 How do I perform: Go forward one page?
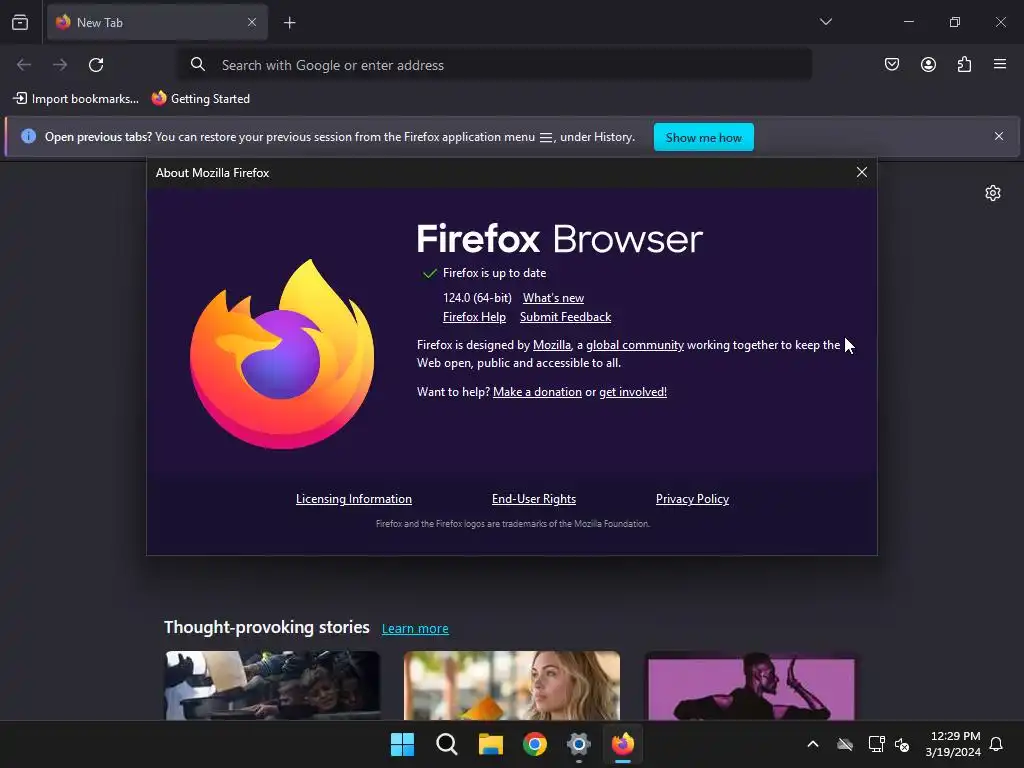click(60, 65)
